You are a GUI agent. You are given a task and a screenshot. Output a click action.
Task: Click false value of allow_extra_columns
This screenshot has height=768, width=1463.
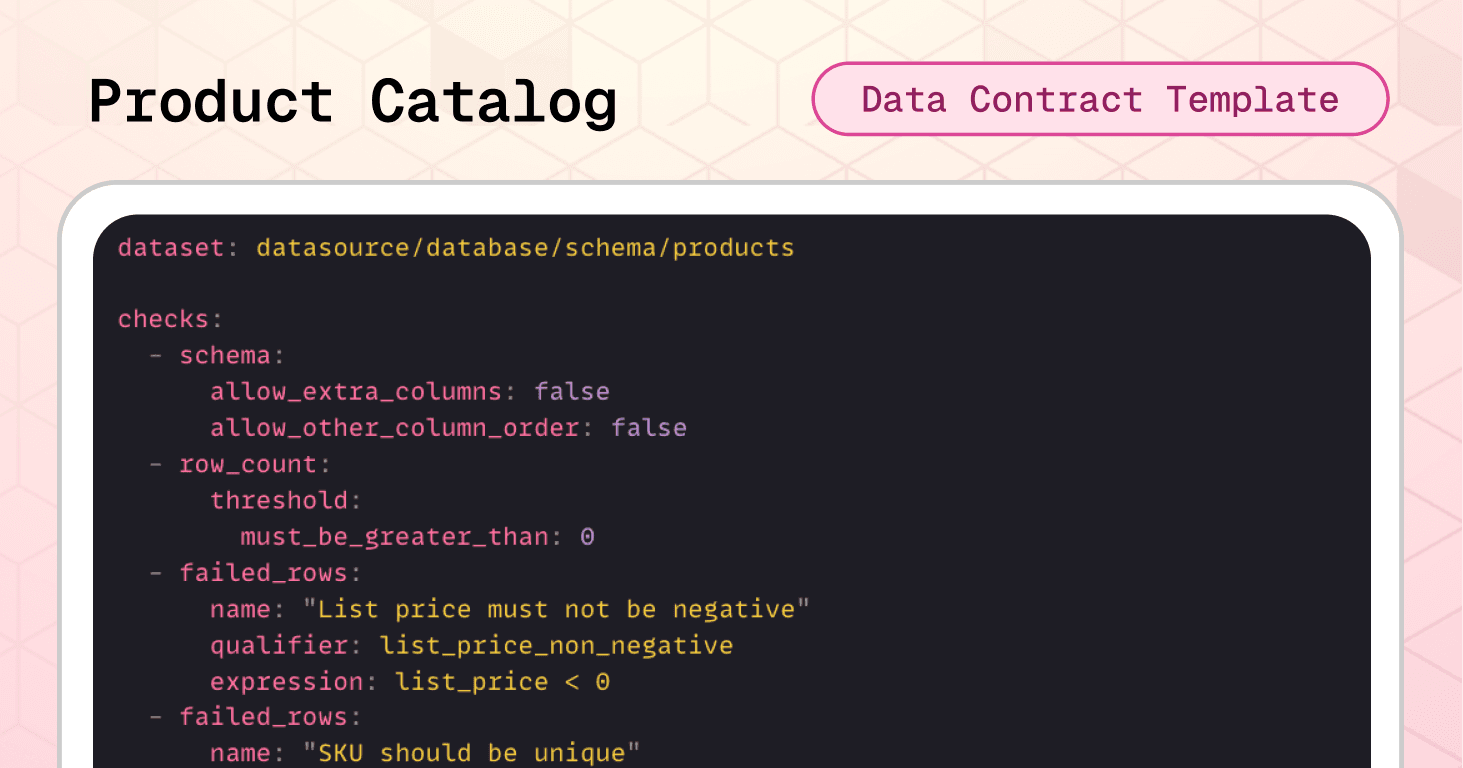click(572, 392)
